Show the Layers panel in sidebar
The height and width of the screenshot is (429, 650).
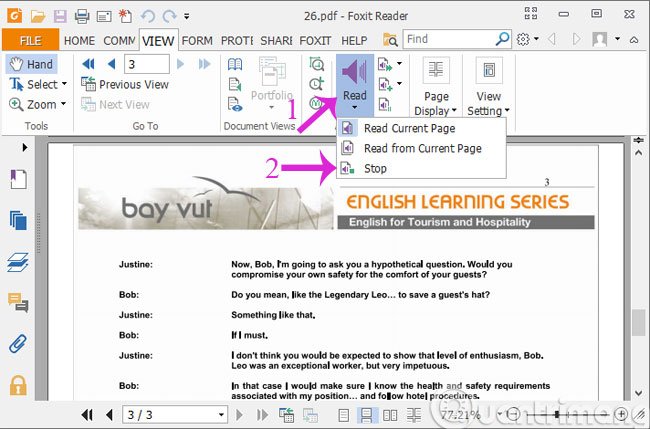coord(18,262)
